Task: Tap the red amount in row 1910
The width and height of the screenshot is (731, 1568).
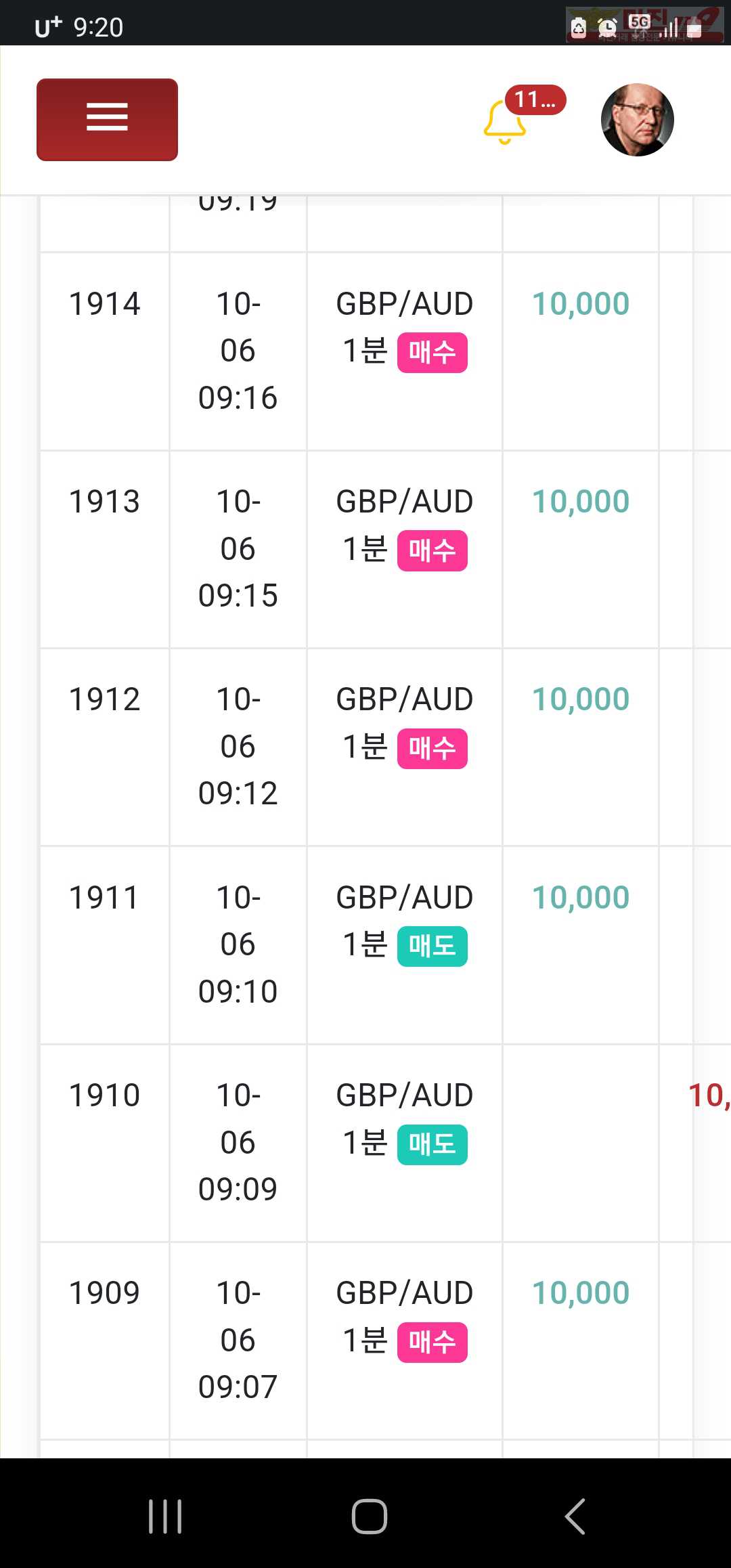Action: (709, 1095)
